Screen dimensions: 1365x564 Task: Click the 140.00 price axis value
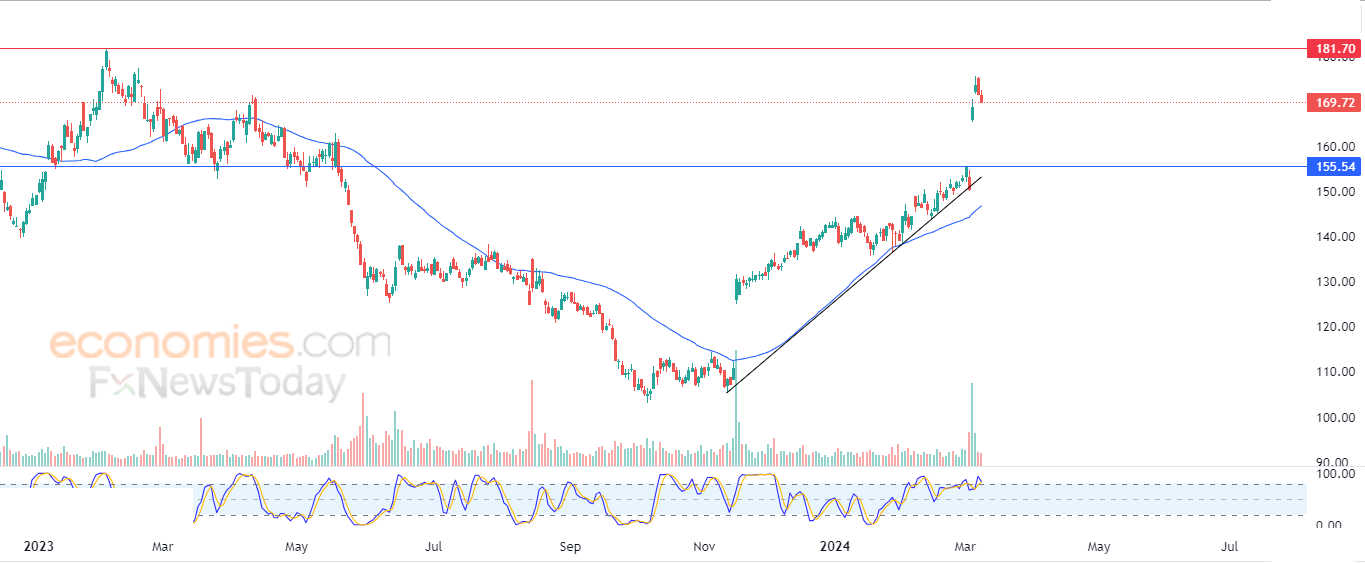coord(1336,237)
